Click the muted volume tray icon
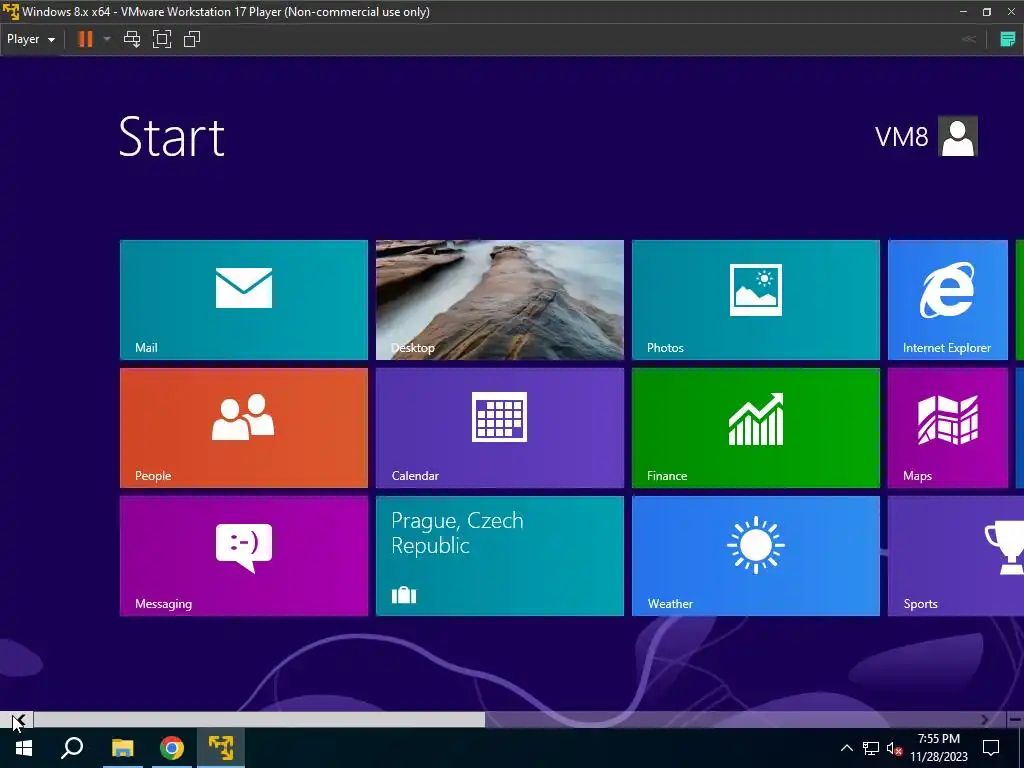Viewport: 1024px width, 768px height. tap(895, 749)
